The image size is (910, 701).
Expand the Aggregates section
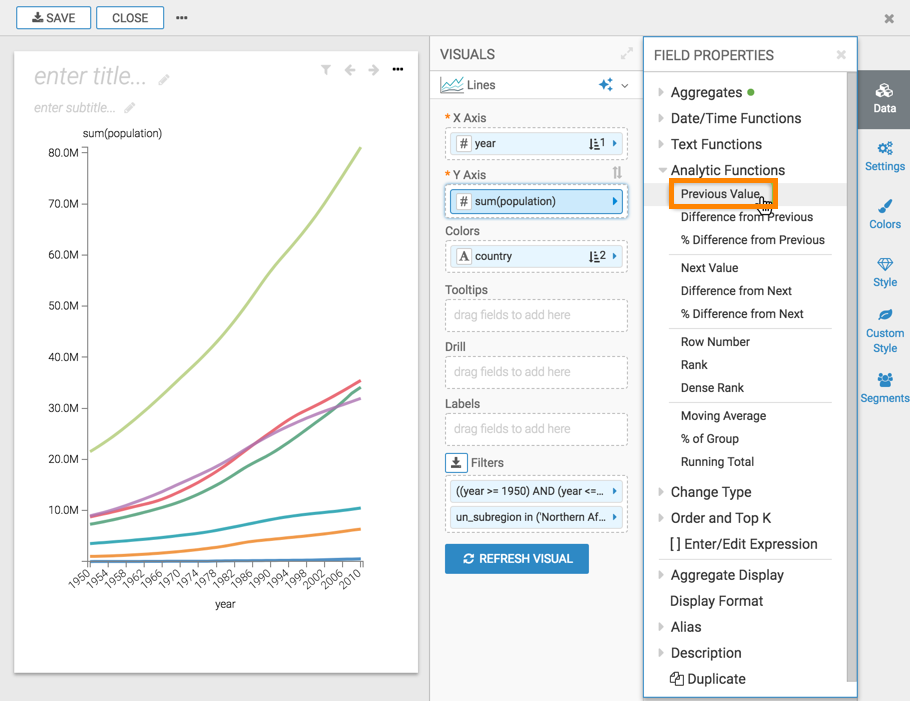(706, 92)
